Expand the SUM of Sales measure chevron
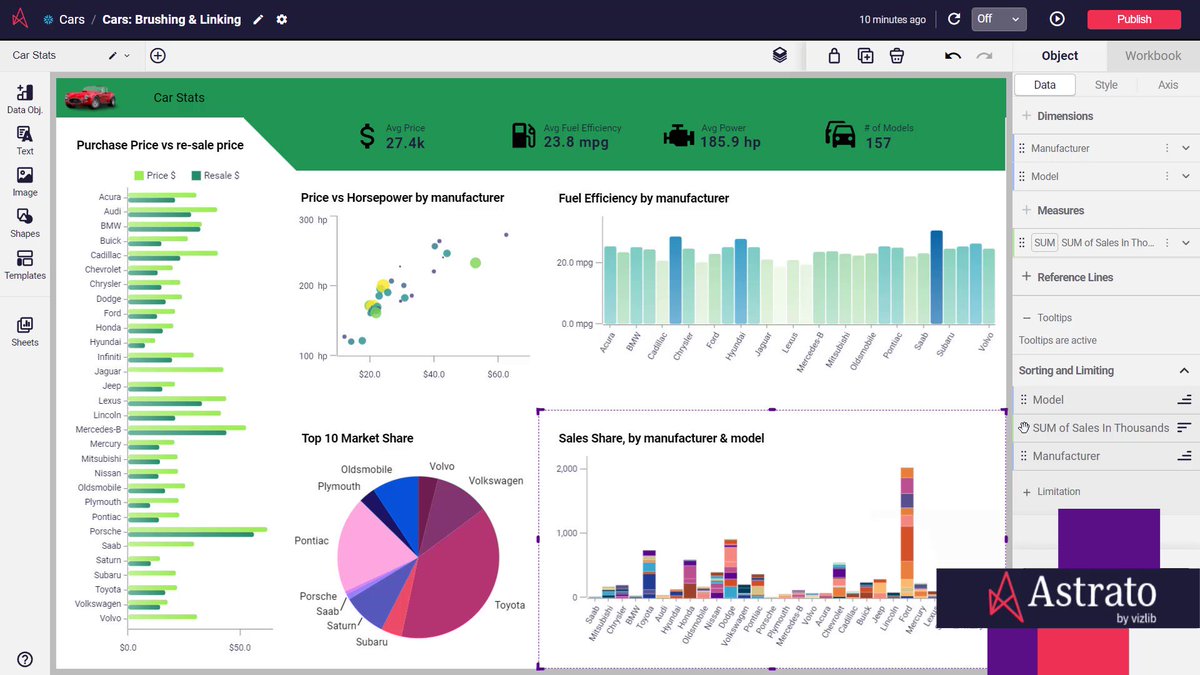The width and height of the screenshot is (1200, 675). click(1186, 243)
